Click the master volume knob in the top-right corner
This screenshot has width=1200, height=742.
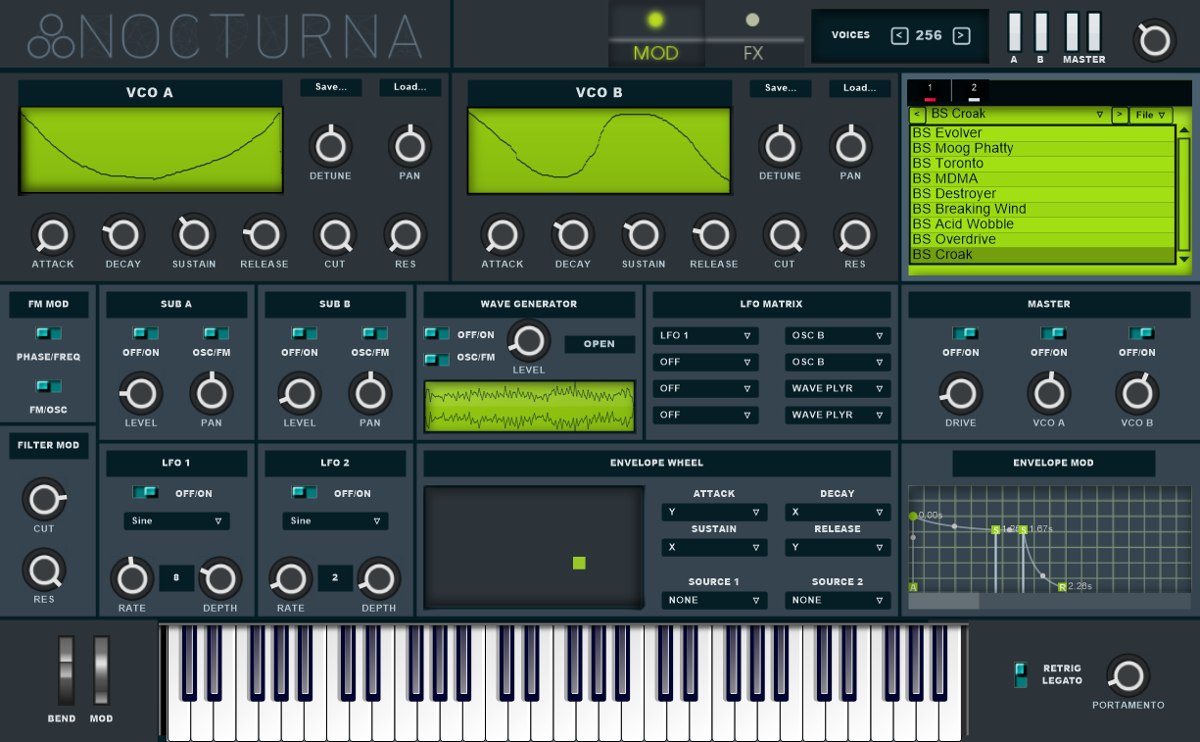coord(1155,38)
